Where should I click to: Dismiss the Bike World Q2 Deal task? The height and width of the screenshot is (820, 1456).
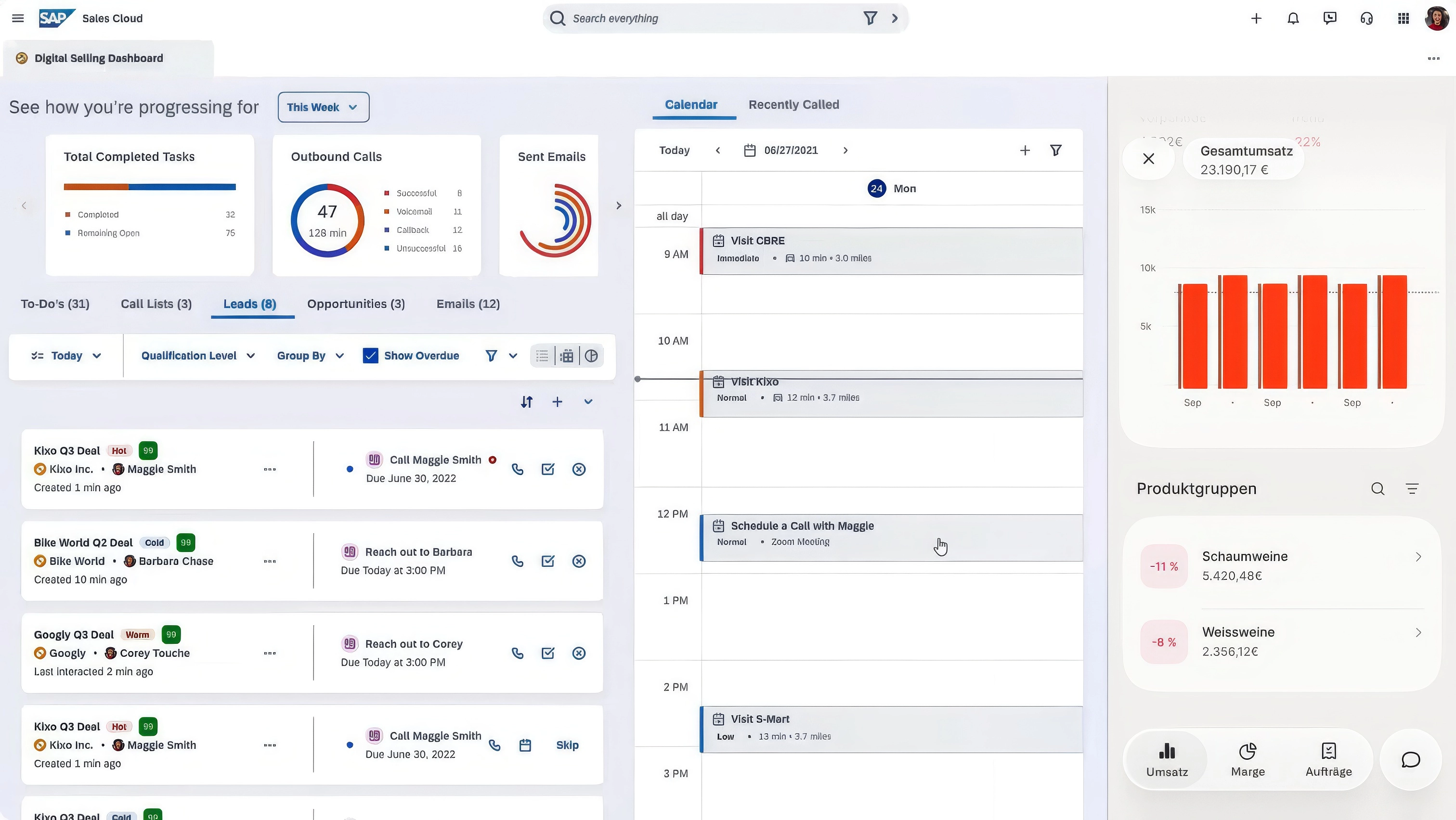coord(579,561)
